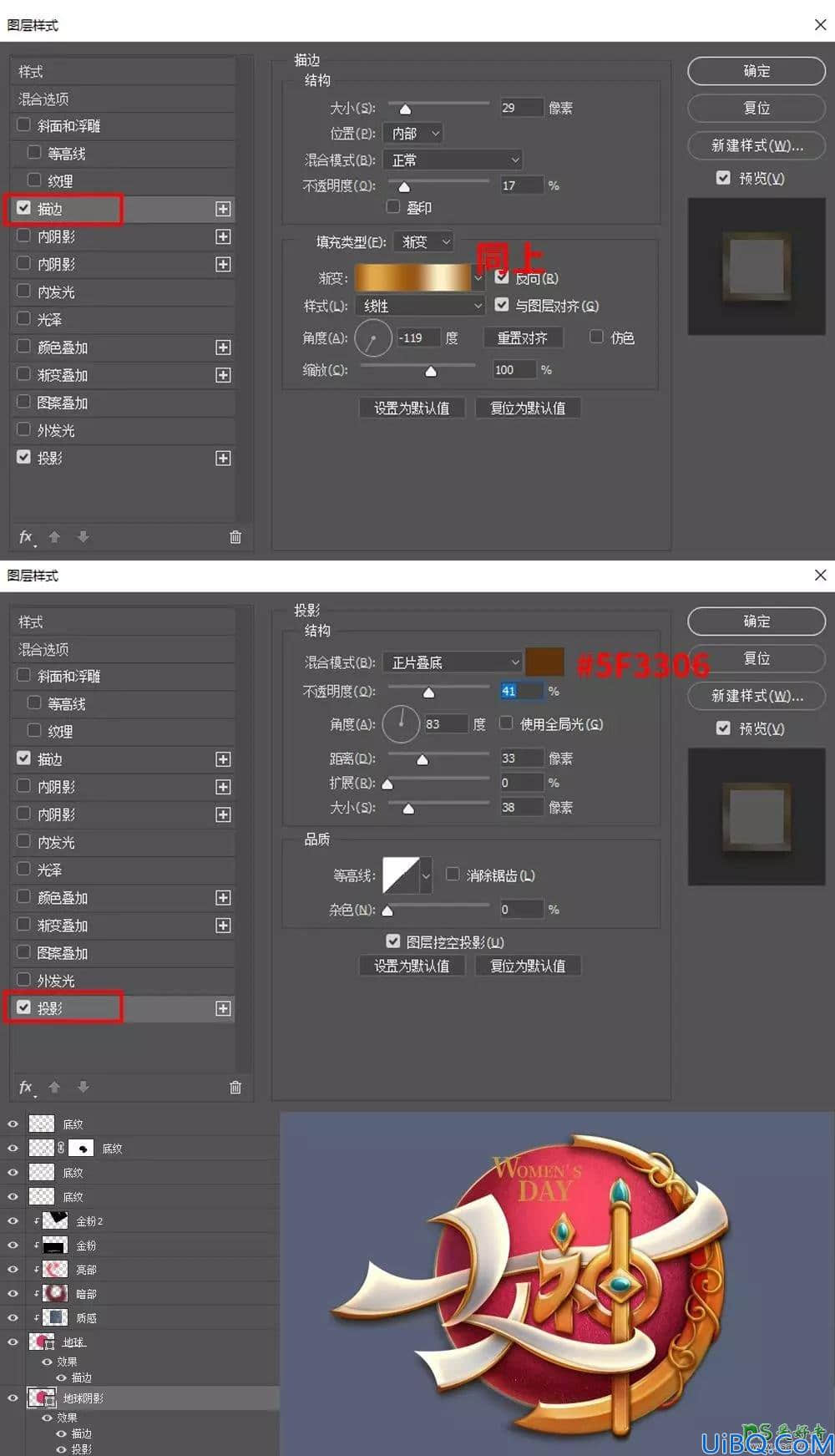The width and height of the screenshot is (835, 1456).
Task: Click the move-effect-up arrow in the stroke-settings dialog
Action: point(54,537)
